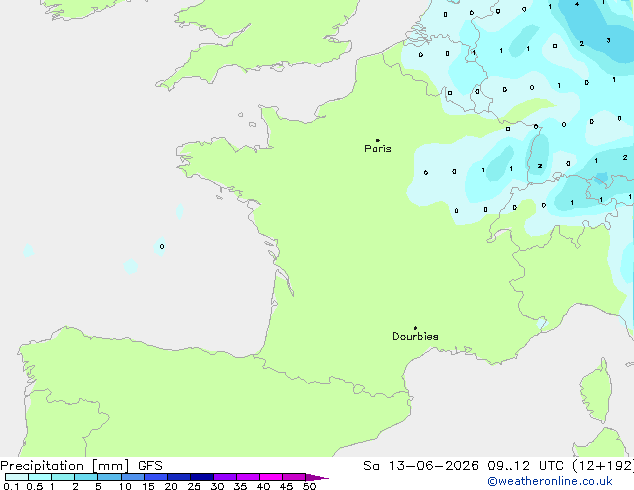Click the Dourbies location dot marker
The height and width of the screenshot is (490, 634).
pos(415,328)
